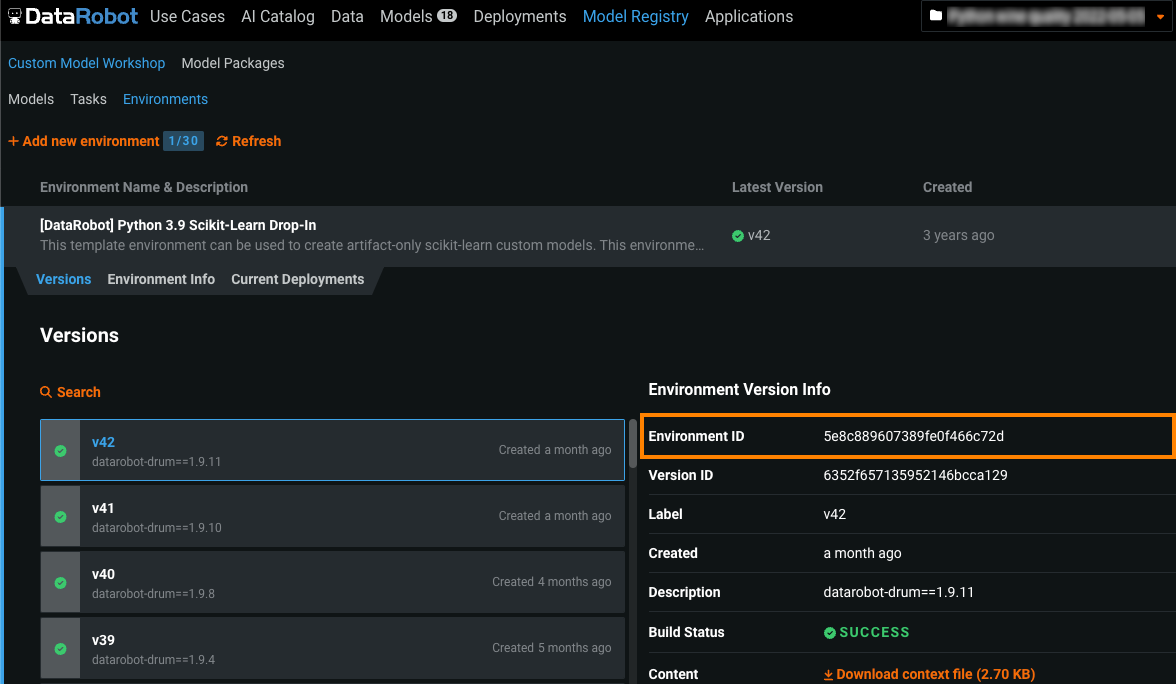Open the Tasks sub-tab in Workshop

(88, 99)
